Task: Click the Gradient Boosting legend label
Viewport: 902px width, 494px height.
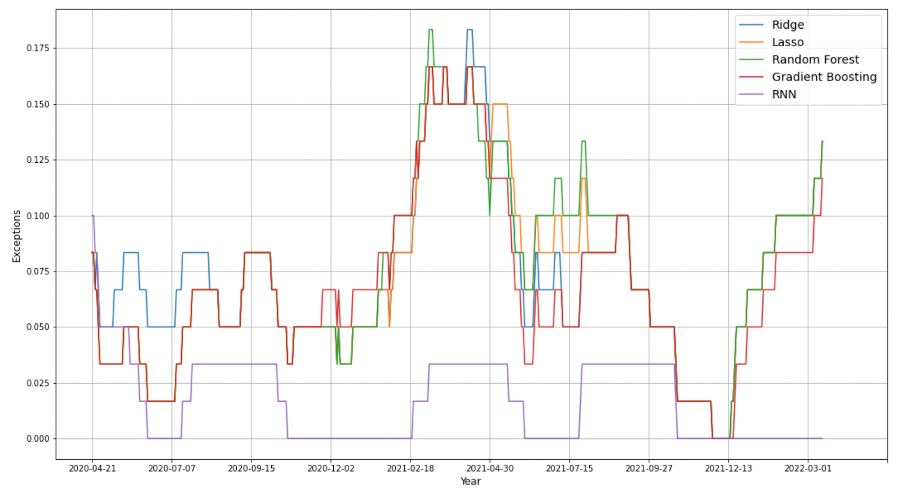Action: 824,77
